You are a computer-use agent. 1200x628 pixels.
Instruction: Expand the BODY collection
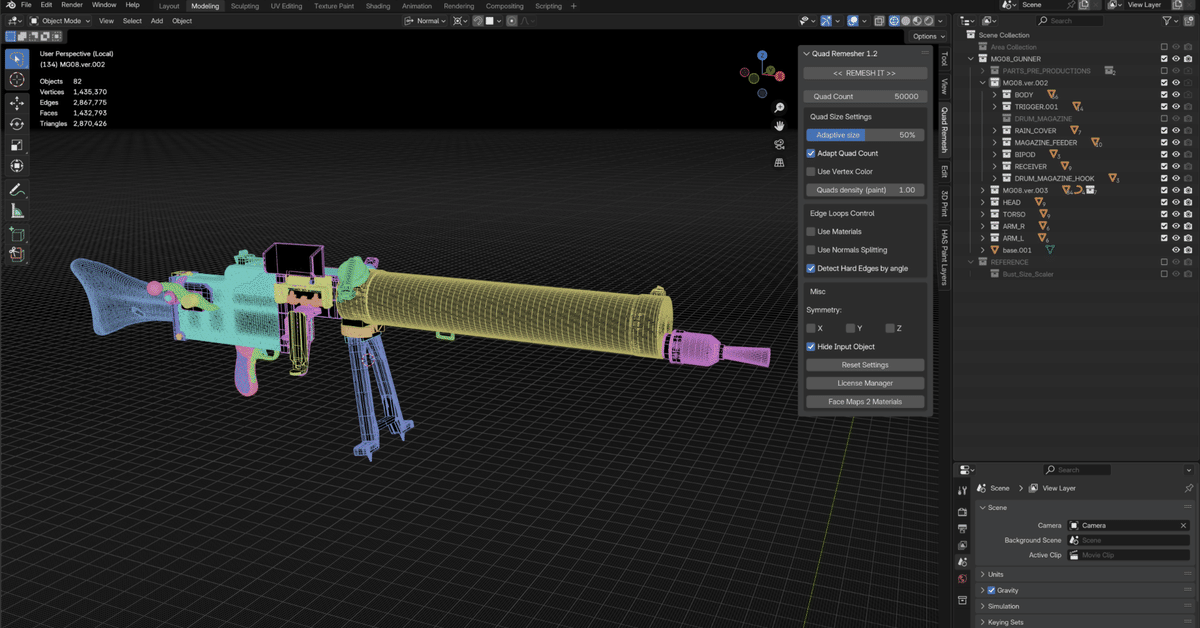click(995, 95)
